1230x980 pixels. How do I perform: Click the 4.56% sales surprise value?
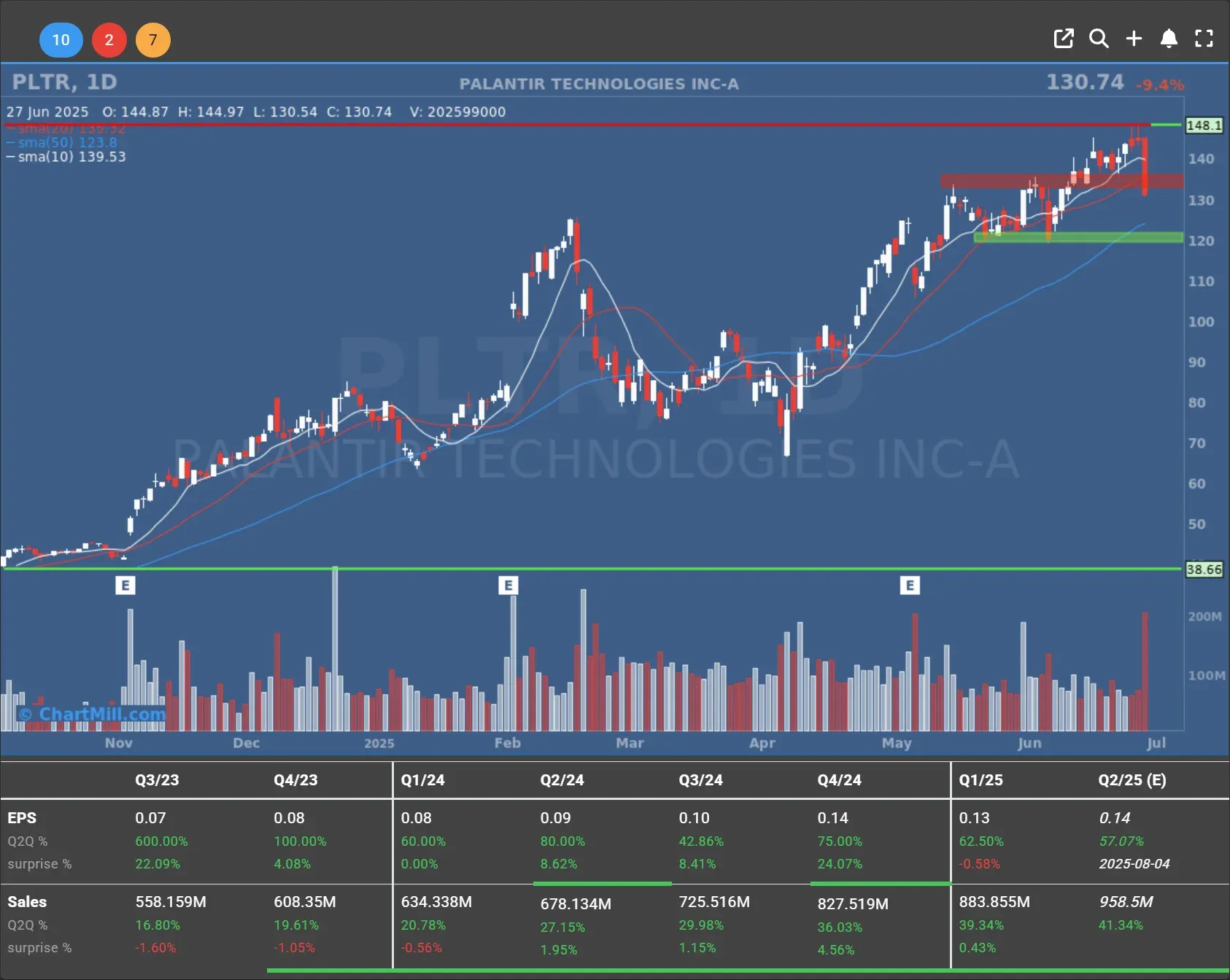coord(836,950)
